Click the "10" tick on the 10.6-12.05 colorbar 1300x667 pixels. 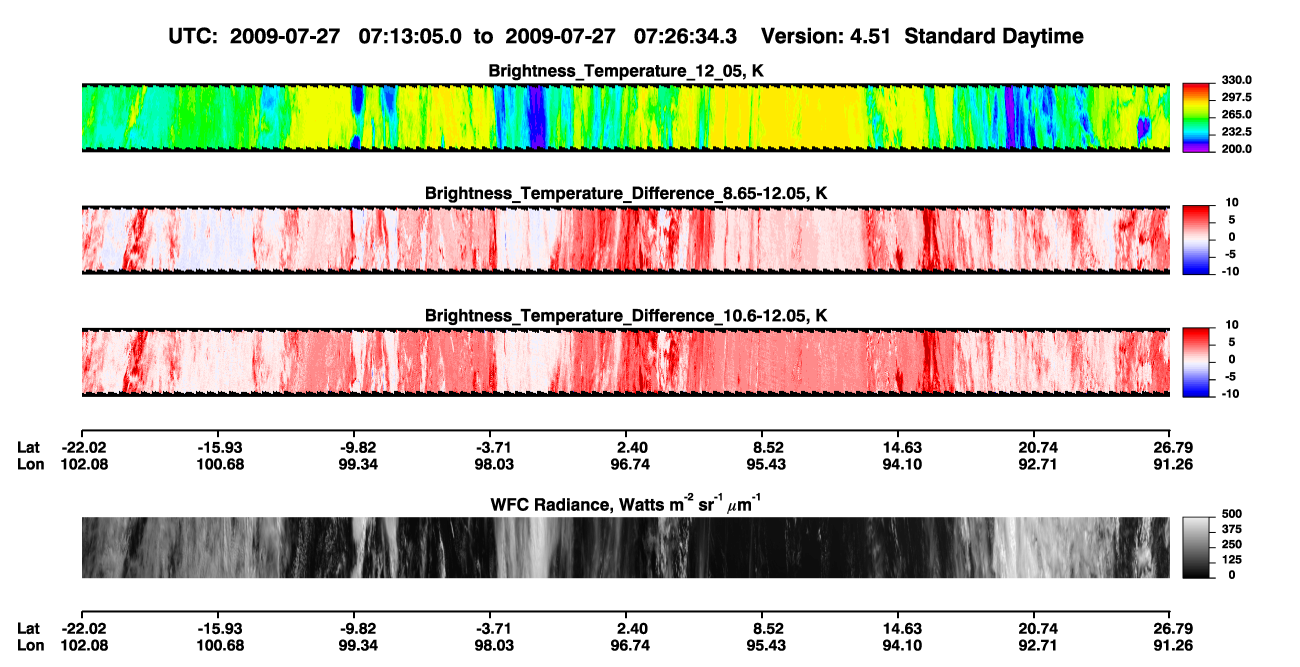pos(1230,325)
